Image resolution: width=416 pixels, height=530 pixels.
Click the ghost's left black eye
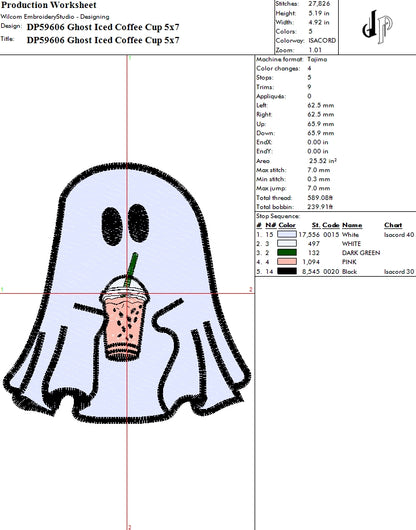(x=112, y=226)
